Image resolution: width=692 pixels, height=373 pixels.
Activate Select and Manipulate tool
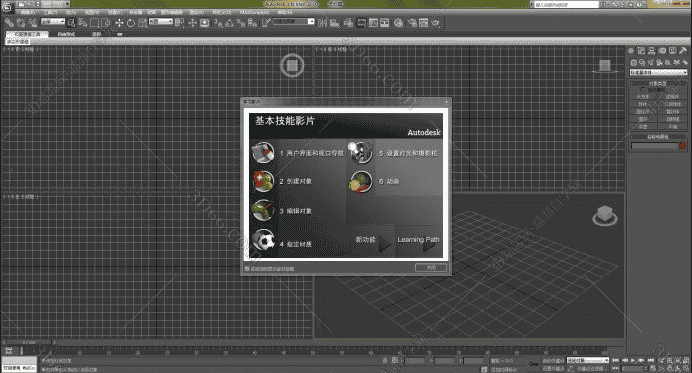tap(192, 23)
